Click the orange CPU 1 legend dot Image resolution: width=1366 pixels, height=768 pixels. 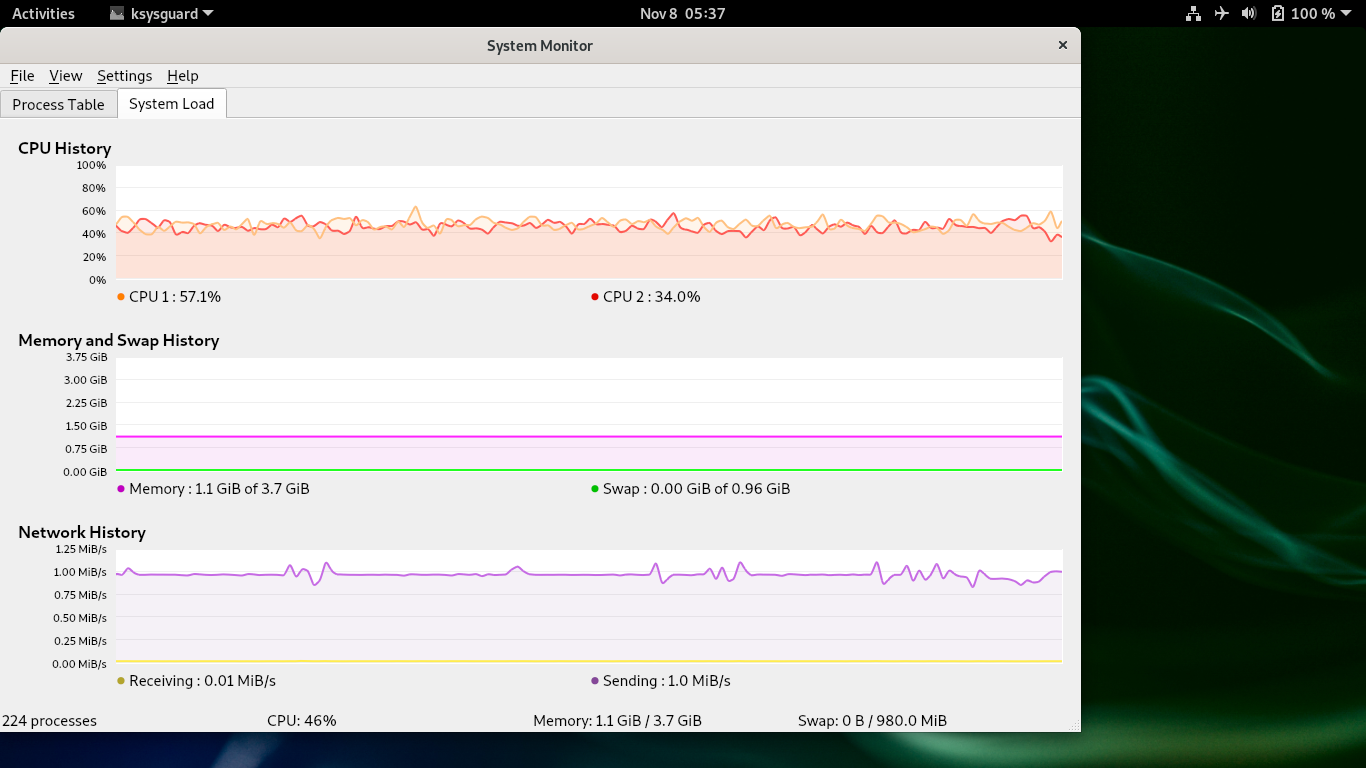121,296
